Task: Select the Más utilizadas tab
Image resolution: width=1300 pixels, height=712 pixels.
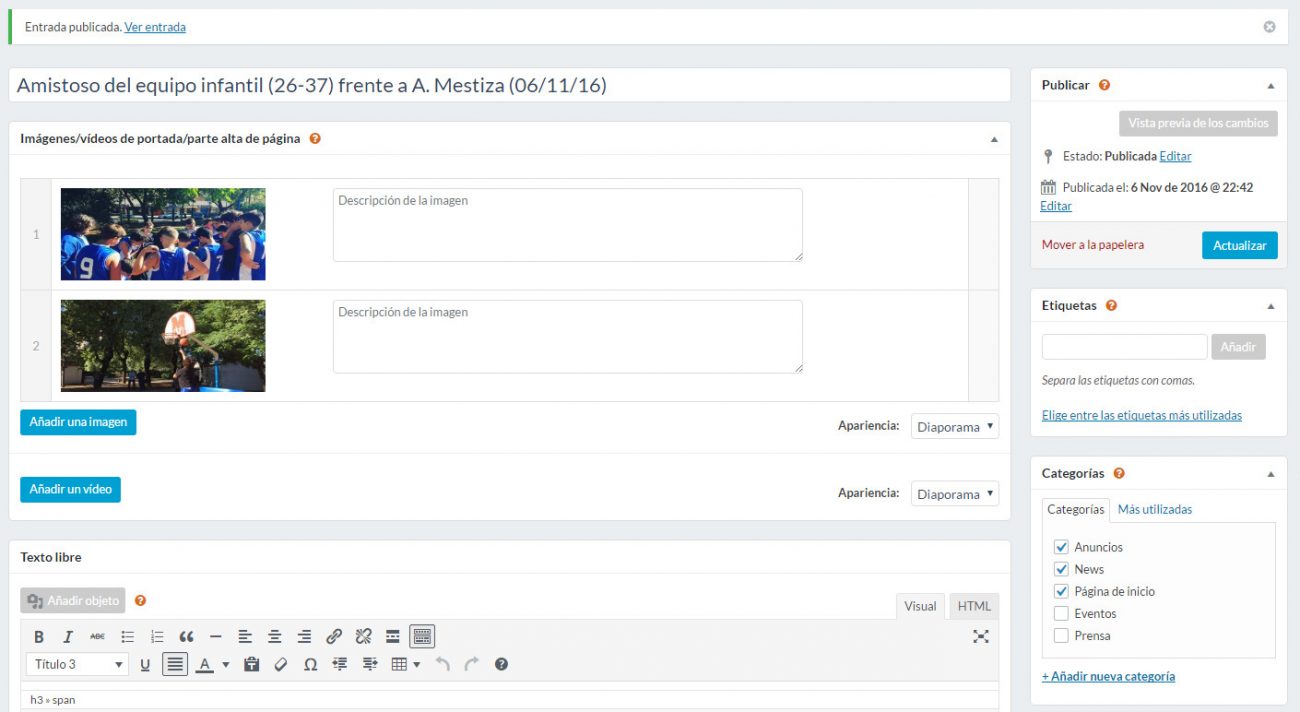Action: (1155, 509)
